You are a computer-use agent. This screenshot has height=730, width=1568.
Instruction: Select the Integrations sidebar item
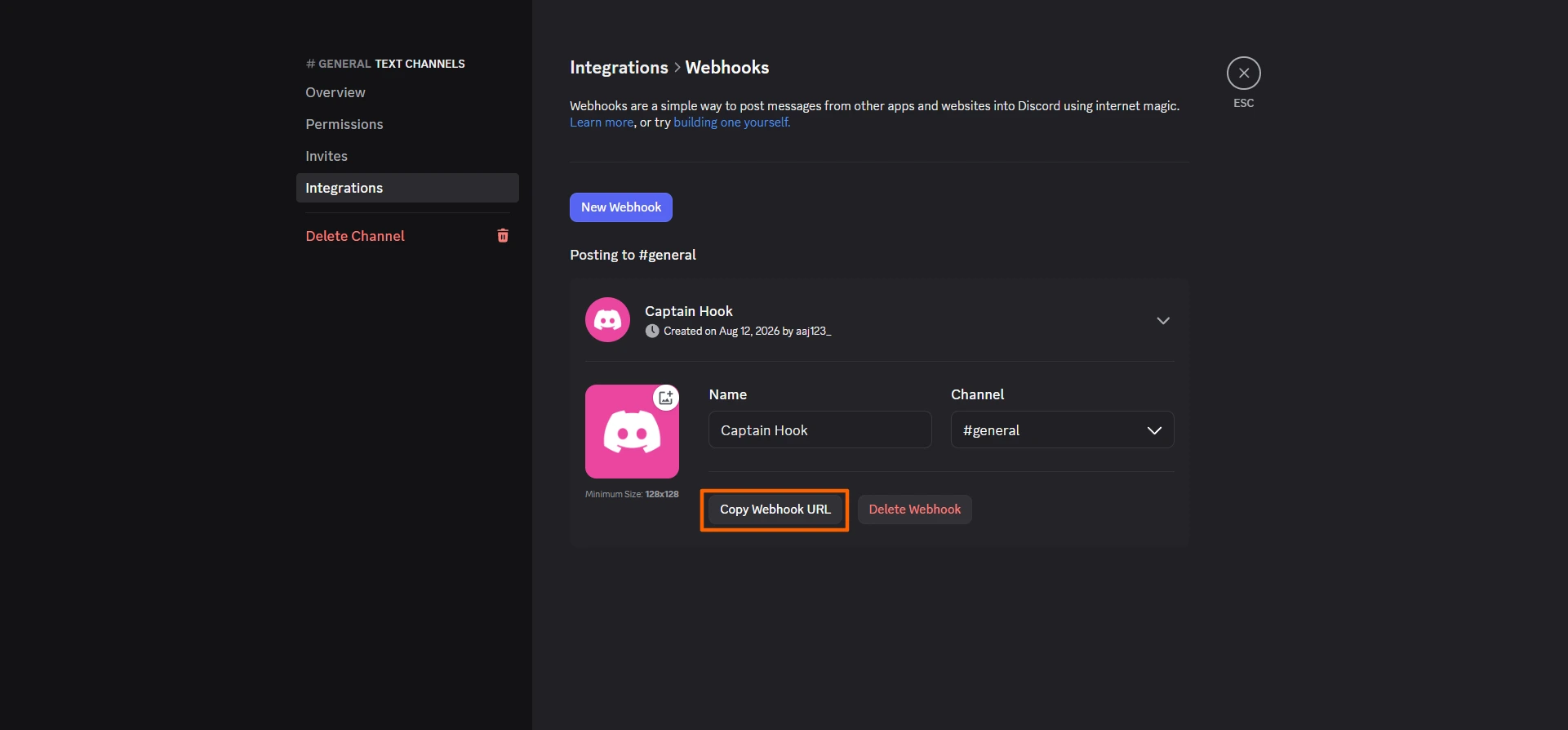coord(407,188)
